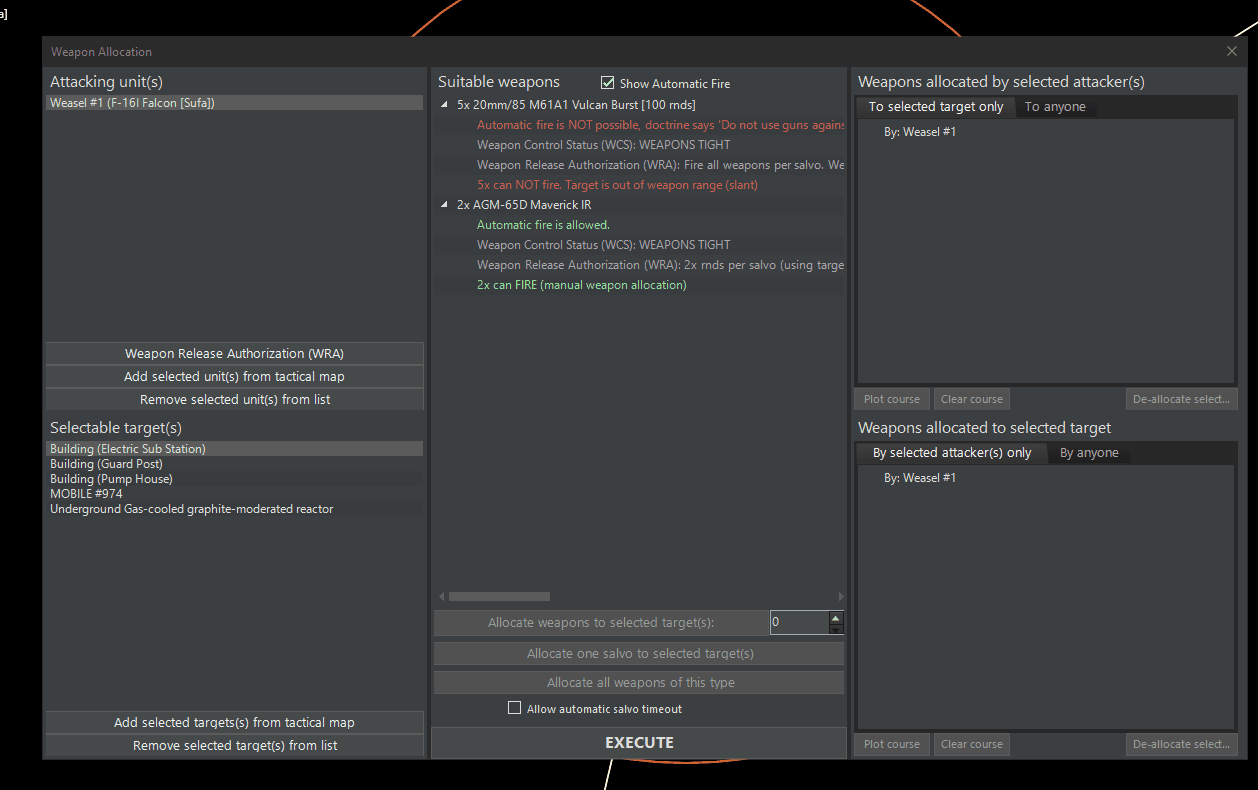
Task: Select the Underground Gas-cooled graphite-moderated reactor target
Action: coord(234,509)
